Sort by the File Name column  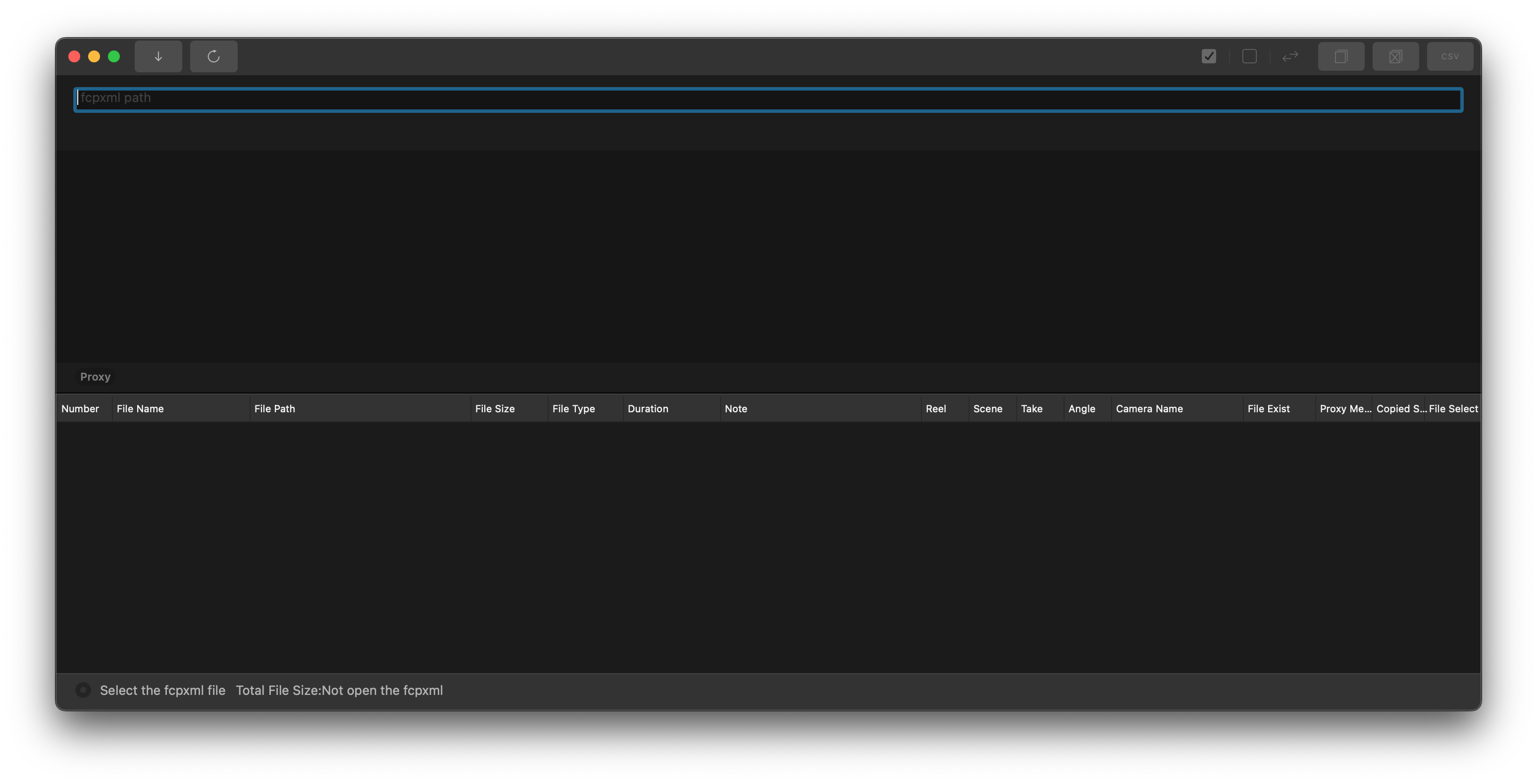140,408
